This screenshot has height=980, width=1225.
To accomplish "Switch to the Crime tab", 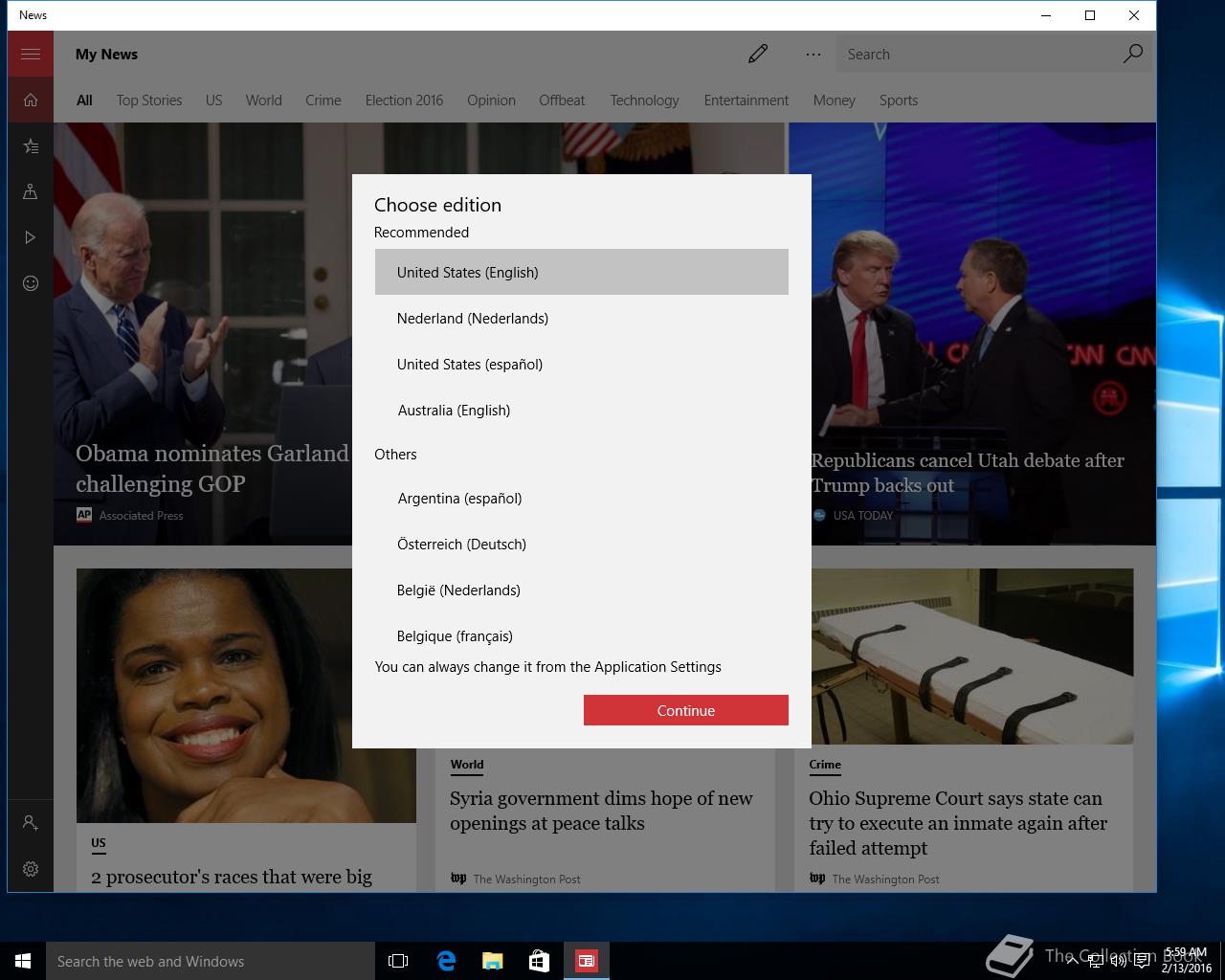I will [x=323, y=100].
